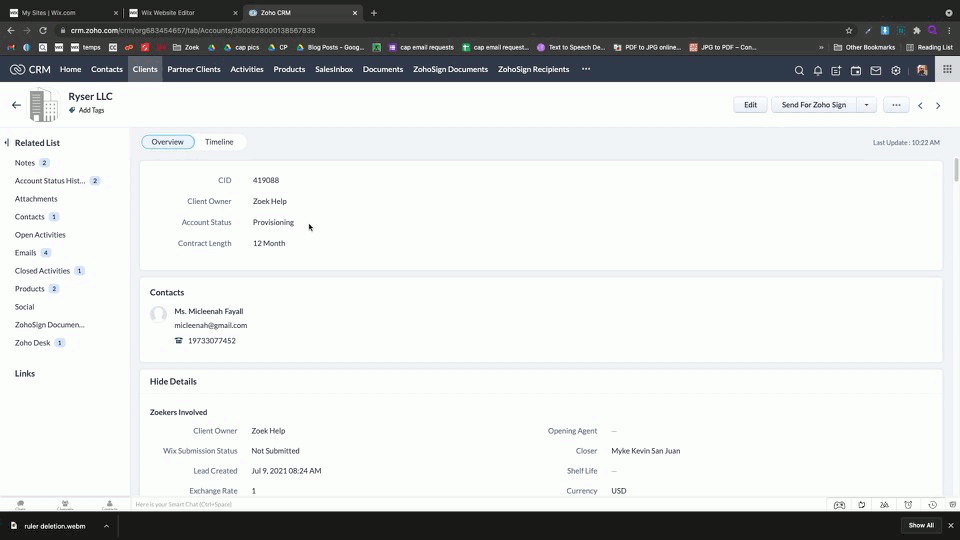The width and height of the screenshot is (960, 540).
Task: Jump to Account Status History related list
Action: [x=50, y=181]
